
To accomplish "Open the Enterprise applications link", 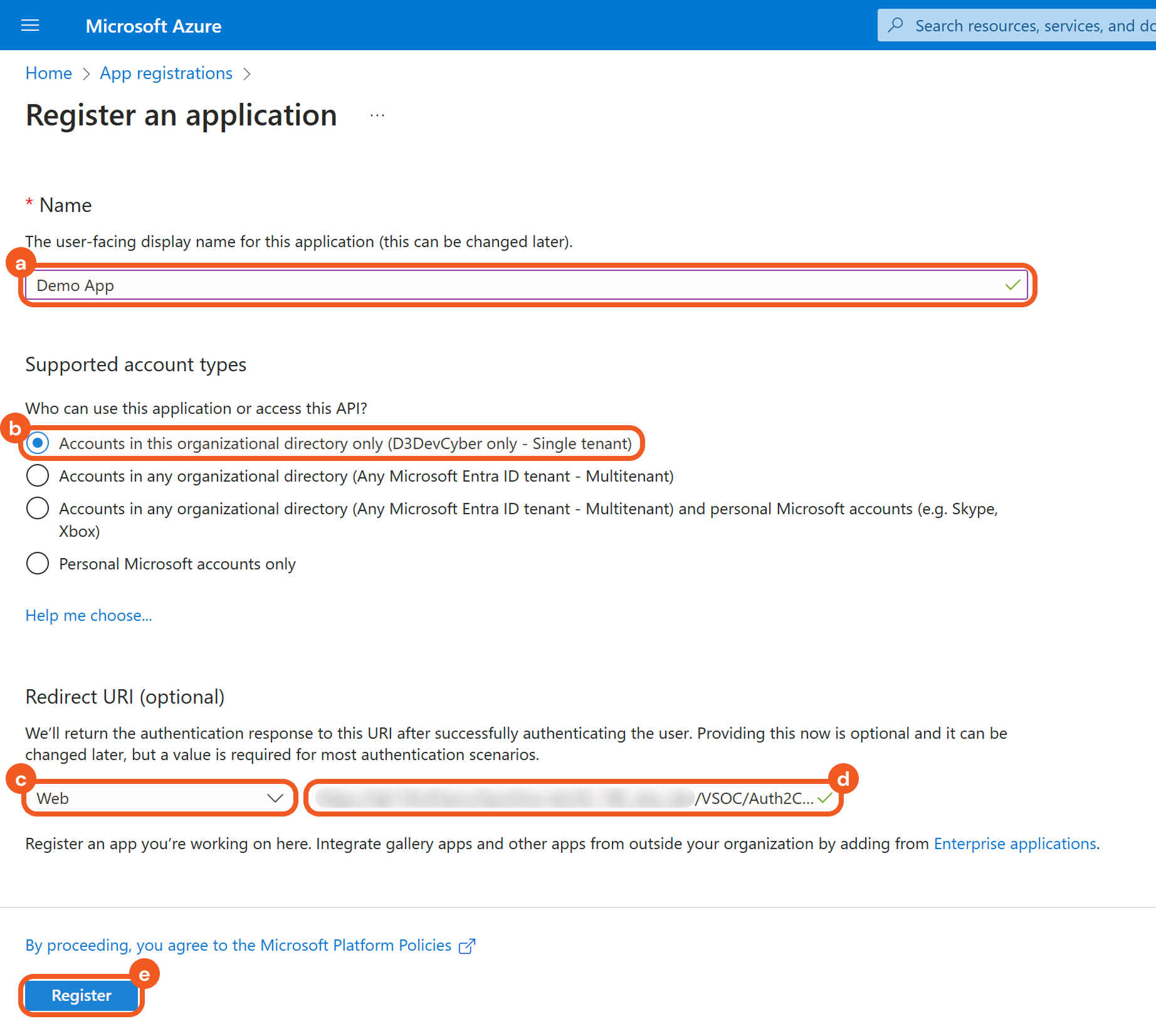I will pyautogui.click(x=1015, y=843).
